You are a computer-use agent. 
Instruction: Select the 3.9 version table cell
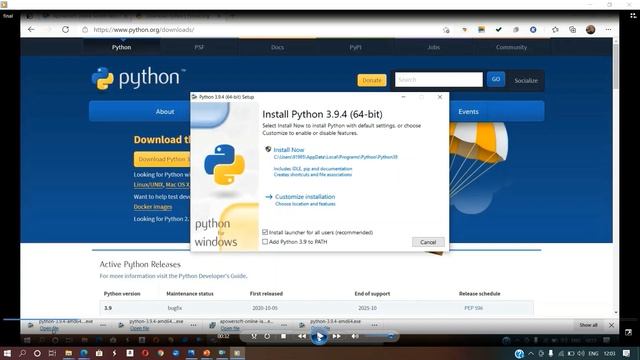[108, 308]
